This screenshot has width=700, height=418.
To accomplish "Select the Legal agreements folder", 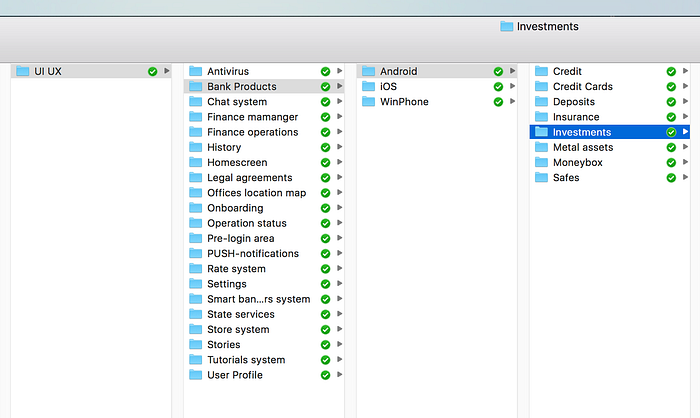I will [264, 178].
